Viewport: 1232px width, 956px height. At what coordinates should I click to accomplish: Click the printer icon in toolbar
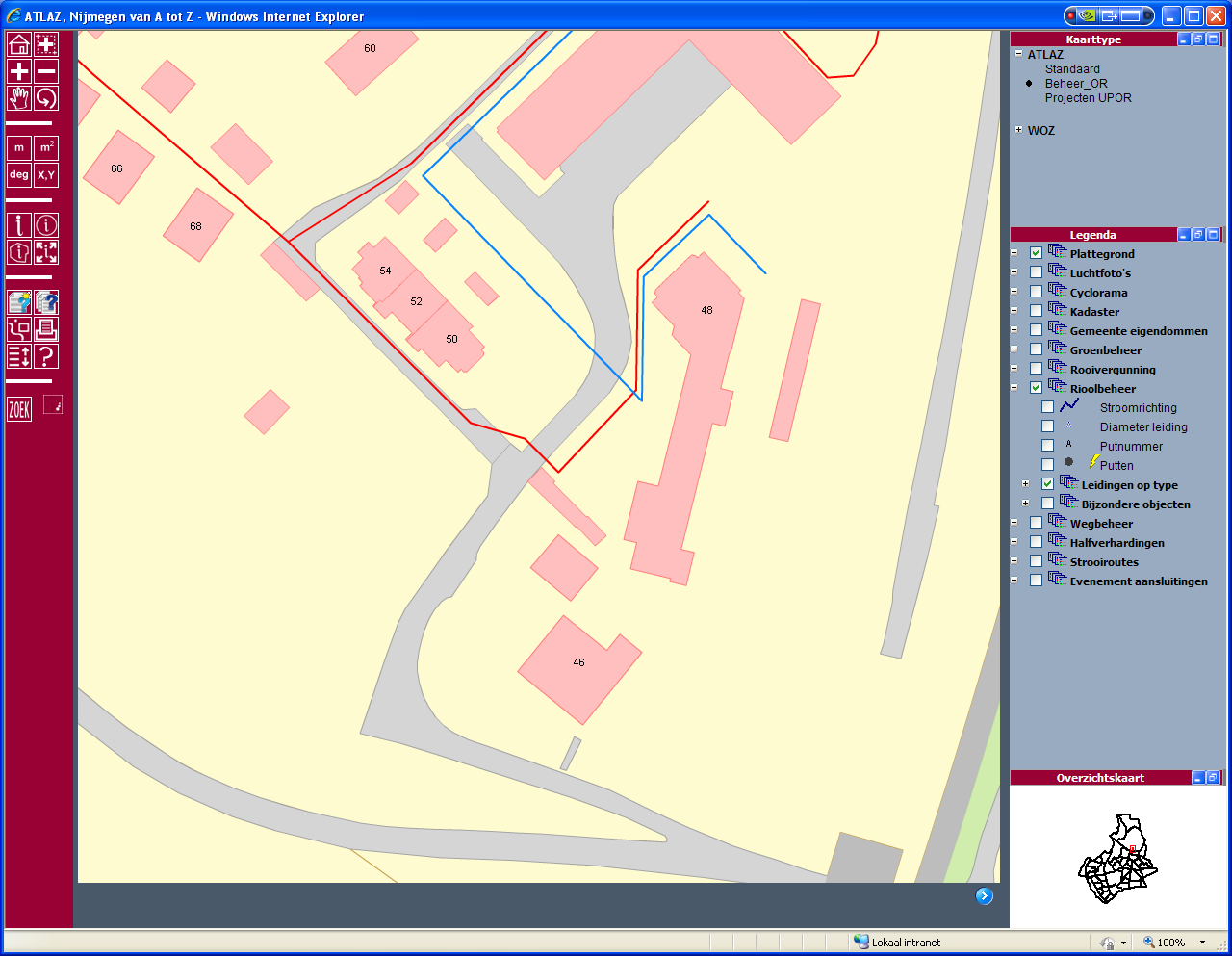click(46, 329)
